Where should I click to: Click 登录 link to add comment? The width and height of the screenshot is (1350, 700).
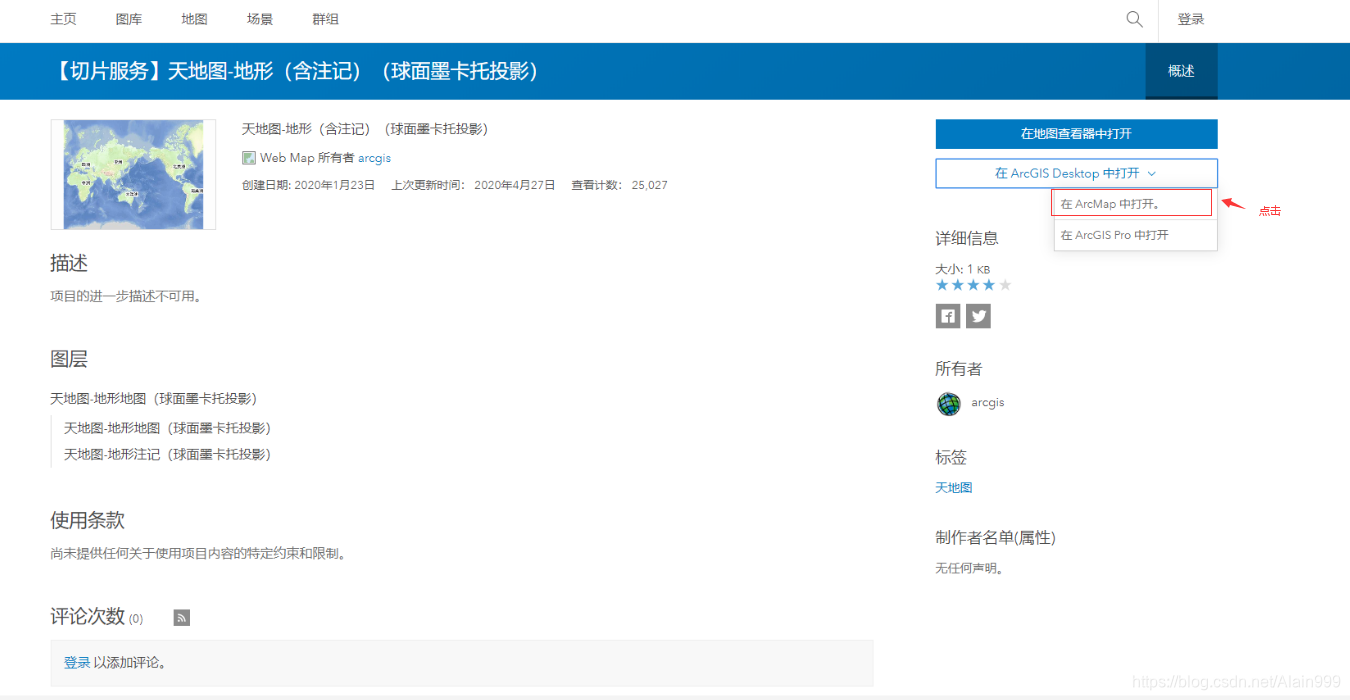point(77,662)
